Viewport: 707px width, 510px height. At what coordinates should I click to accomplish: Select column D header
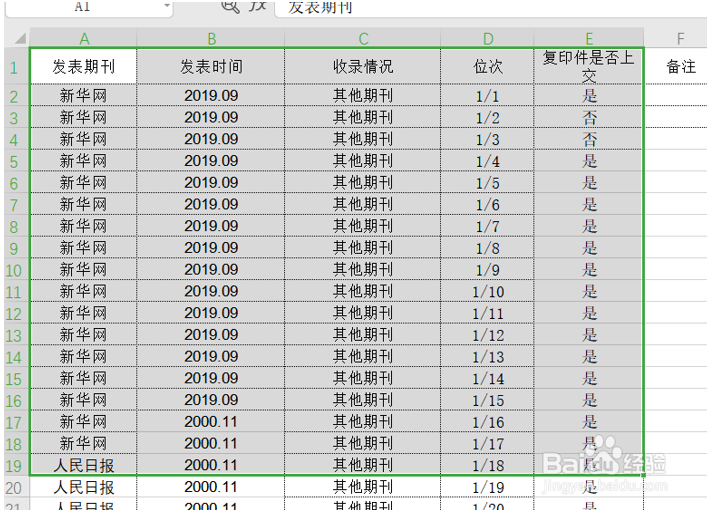coord(487,39)
